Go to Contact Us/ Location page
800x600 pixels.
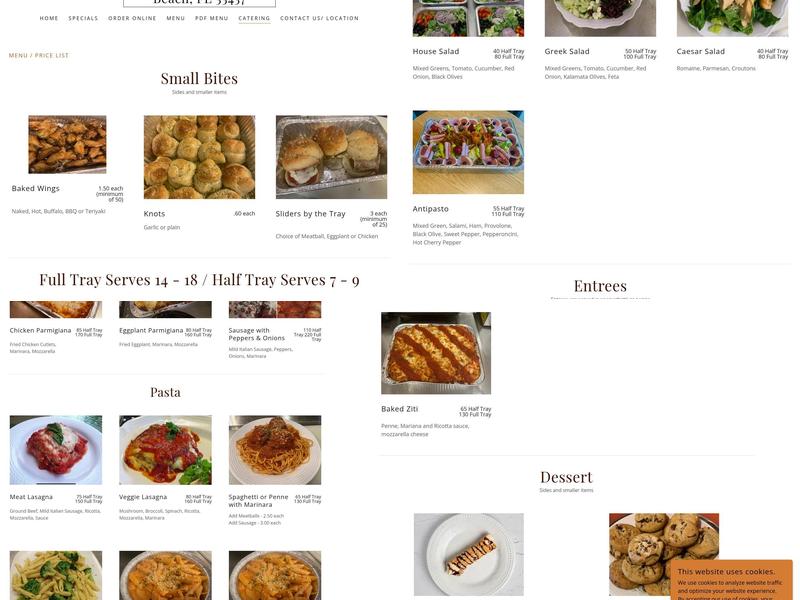(x=319, y=18)
